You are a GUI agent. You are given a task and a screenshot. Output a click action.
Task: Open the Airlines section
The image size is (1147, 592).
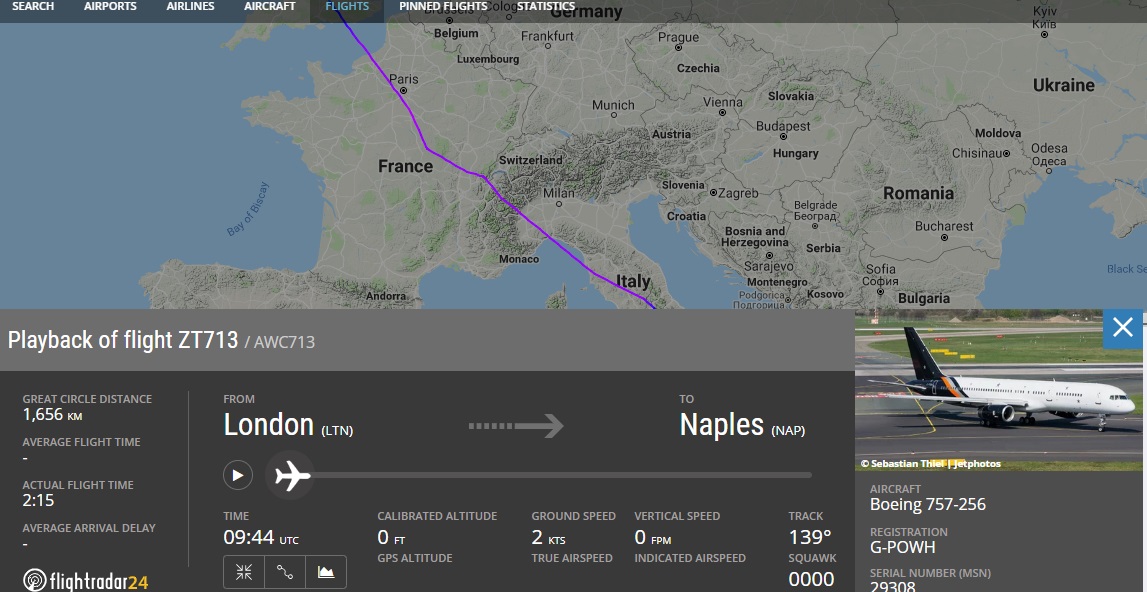pyautogui.click(x=190, y=7)
